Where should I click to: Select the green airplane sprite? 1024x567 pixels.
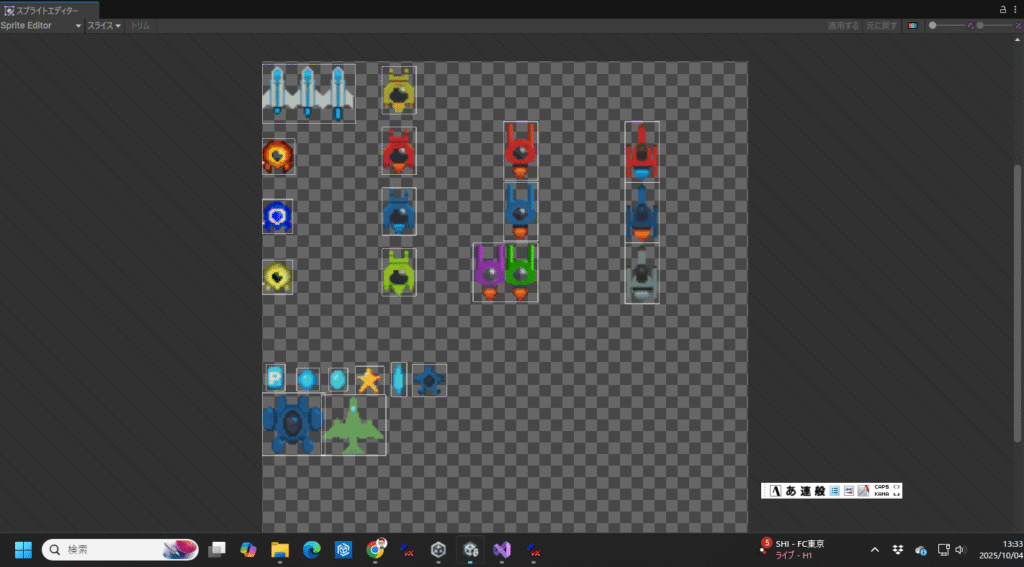[x=354, y=425]
